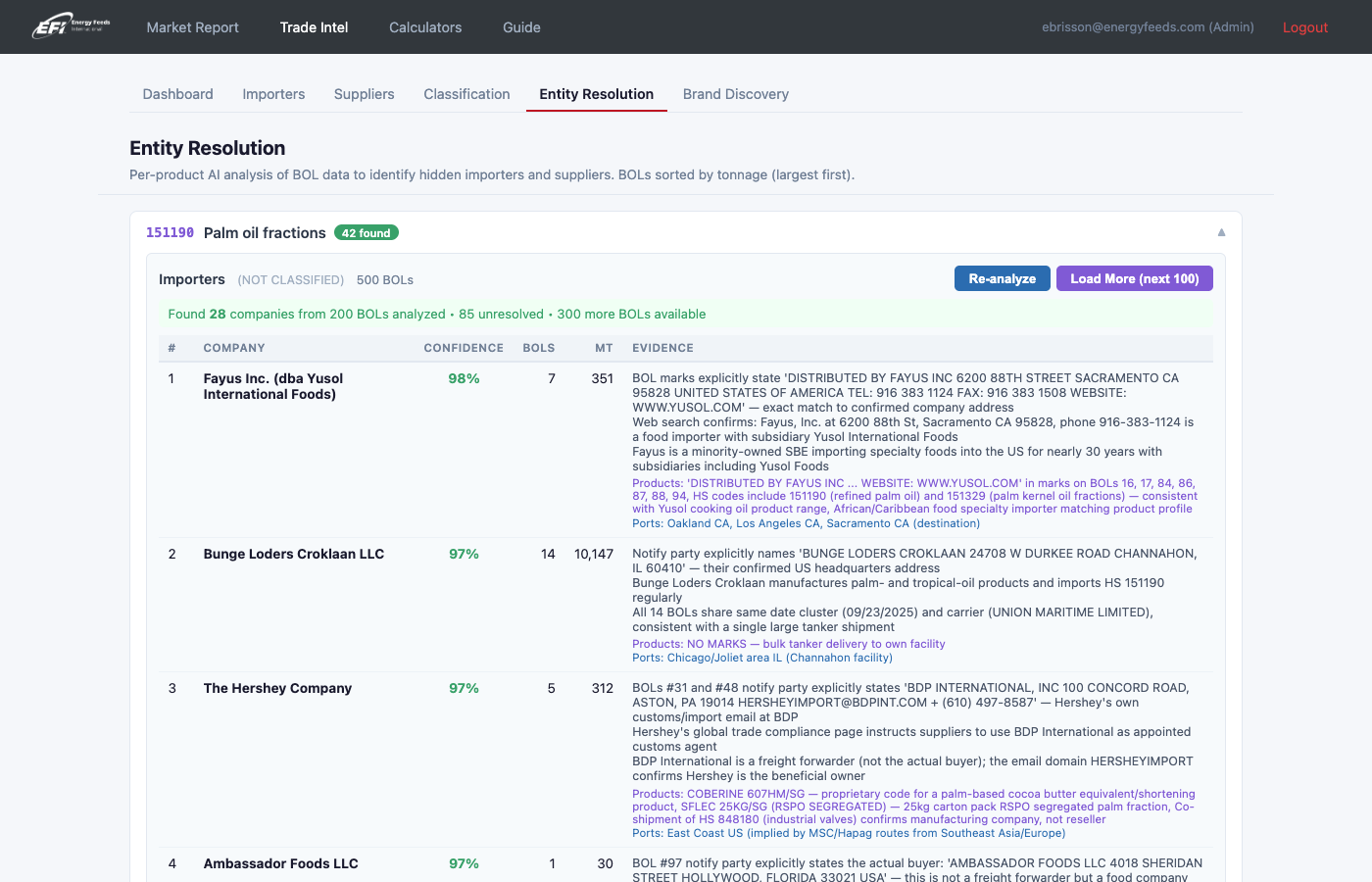
Task: Open the Market Report menu
Action: [x=192, y=27]
